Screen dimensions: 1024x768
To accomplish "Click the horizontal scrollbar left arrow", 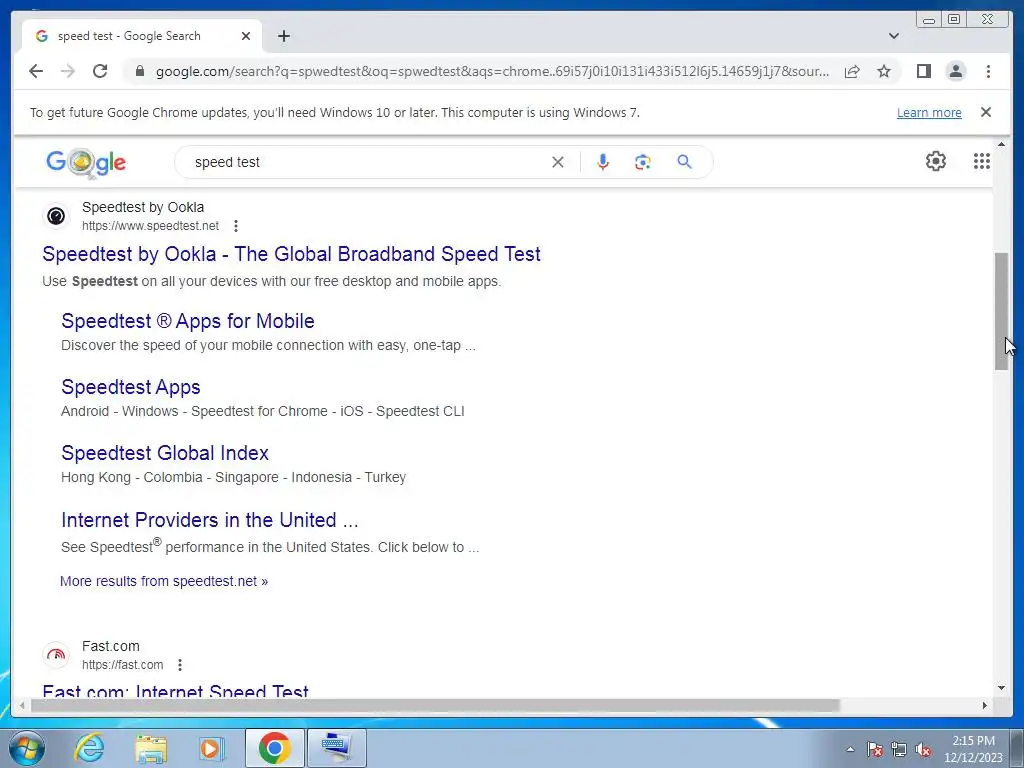I will [x=22, y=705].
